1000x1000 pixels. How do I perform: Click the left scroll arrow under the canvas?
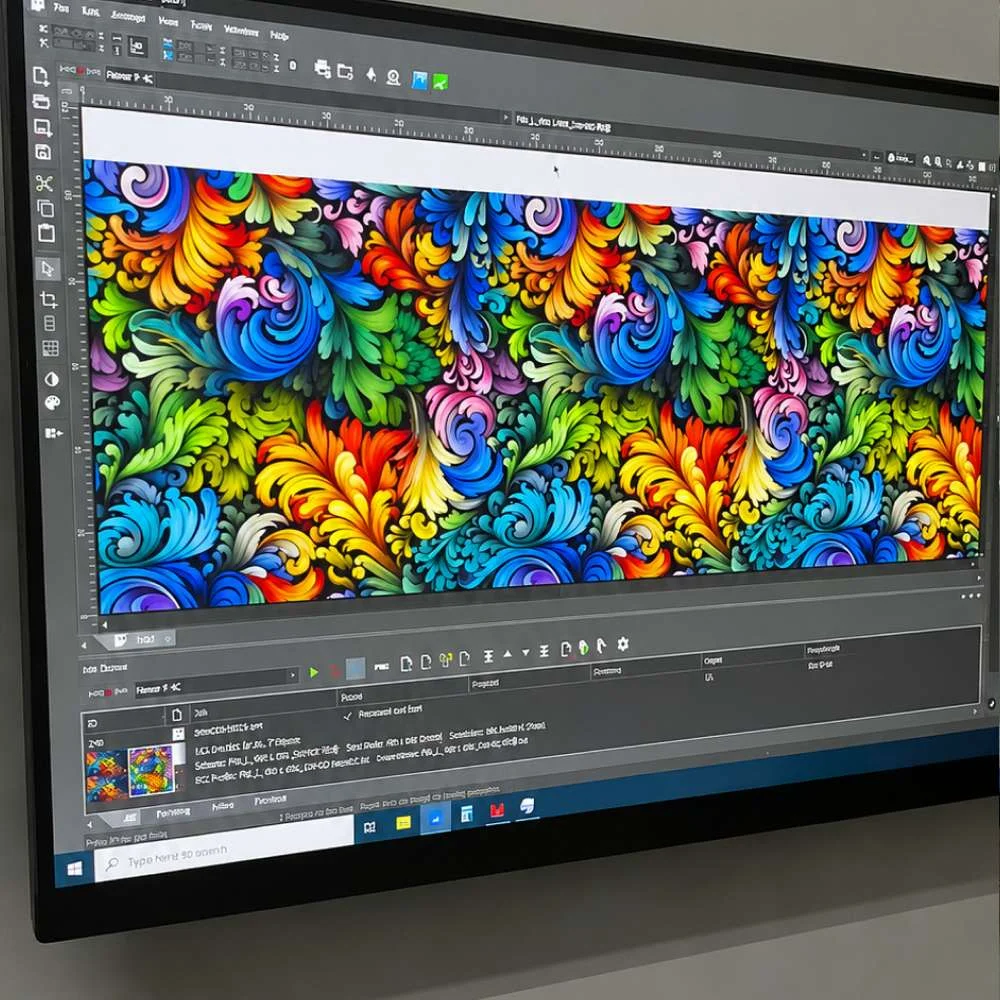point(105,625)
